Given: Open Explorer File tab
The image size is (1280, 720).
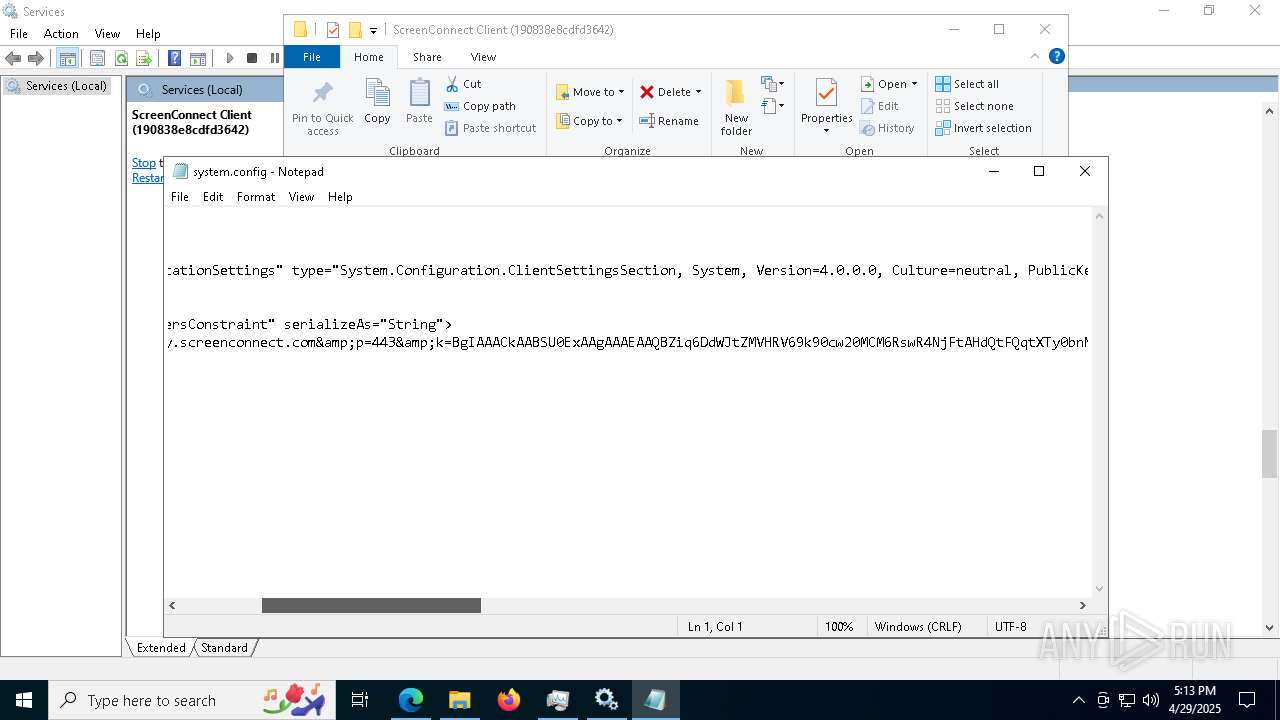Looking at the screenshot, I should coord(312,57).
